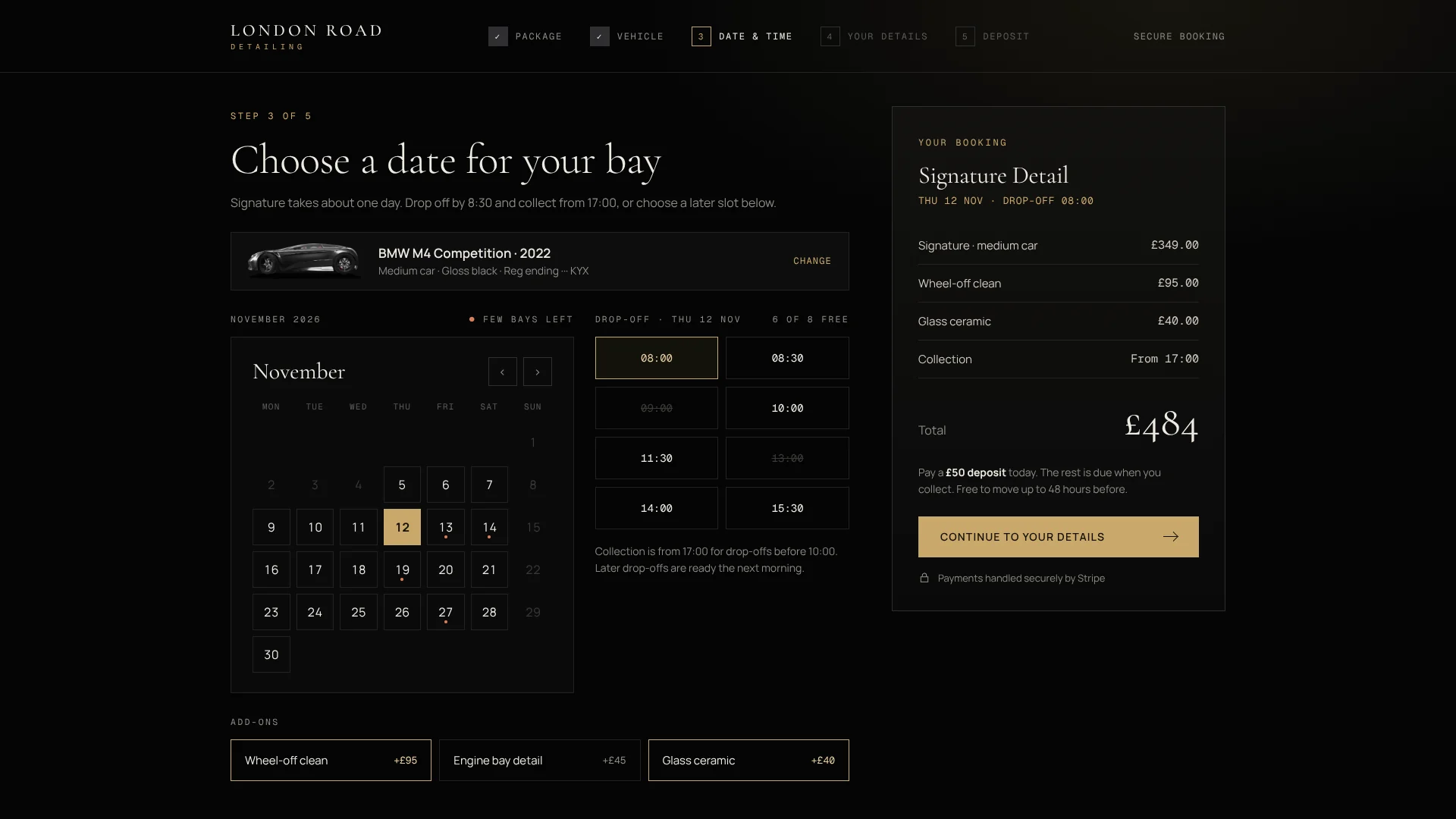Image resolution: width=1456 pixels, height=819 pixels.
Task: Toggle the Engine bay detail add-on
Action: point(539,760)
